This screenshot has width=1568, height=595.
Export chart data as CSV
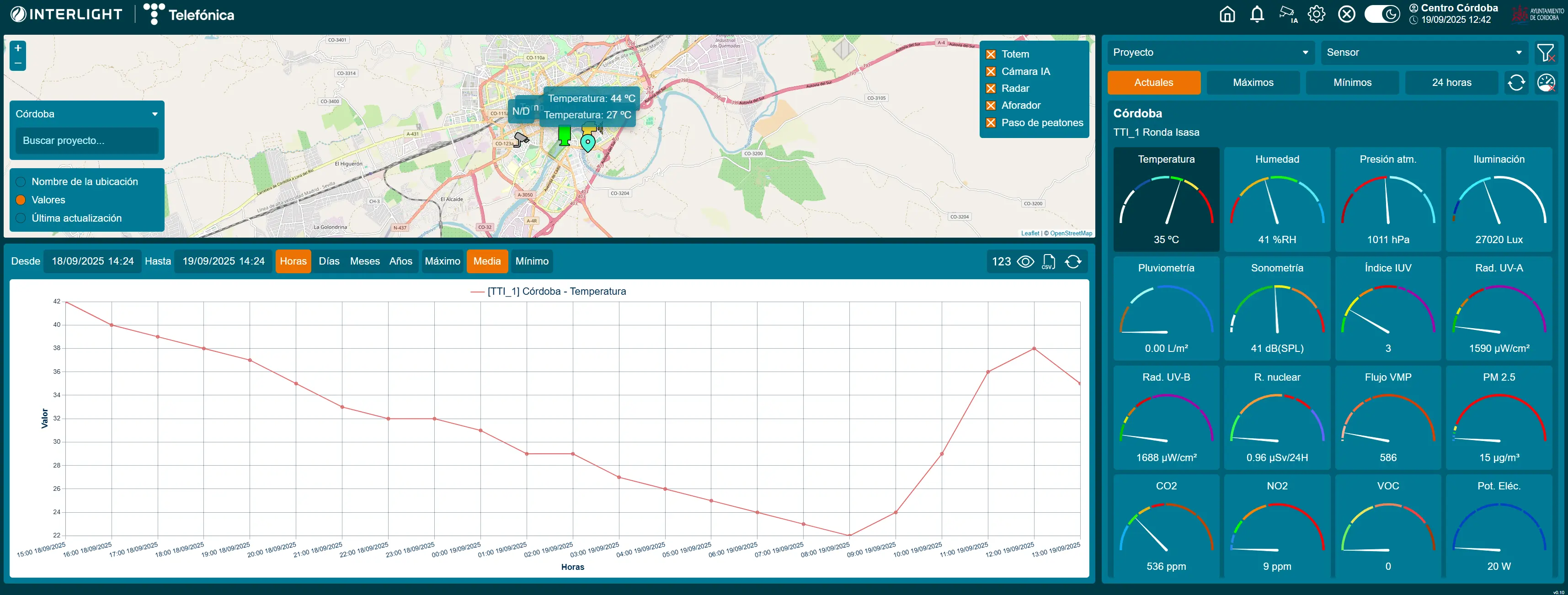pos(1048,261)
